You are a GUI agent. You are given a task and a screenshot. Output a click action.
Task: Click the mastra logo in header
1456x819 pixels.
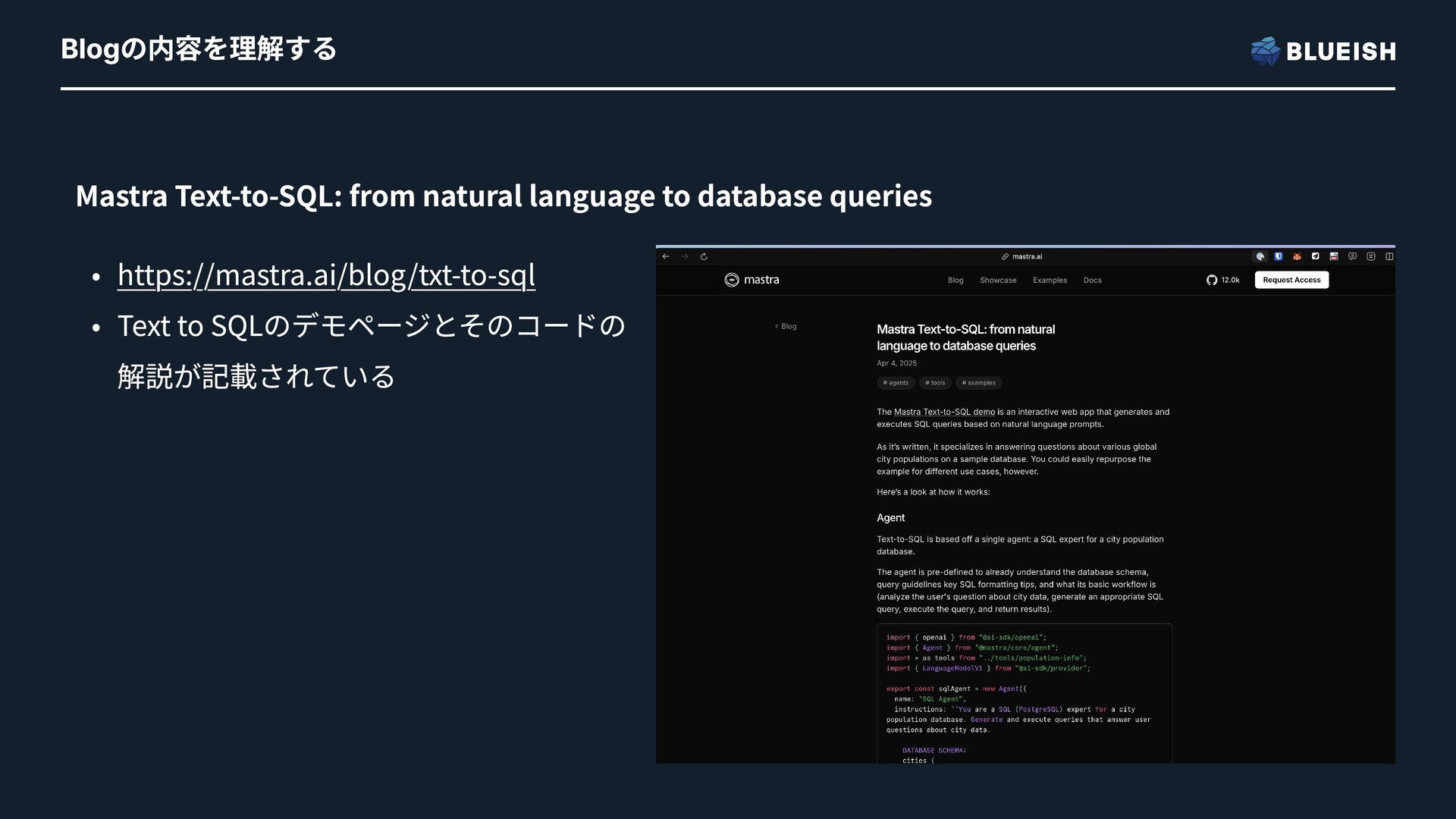coord(752,280)
